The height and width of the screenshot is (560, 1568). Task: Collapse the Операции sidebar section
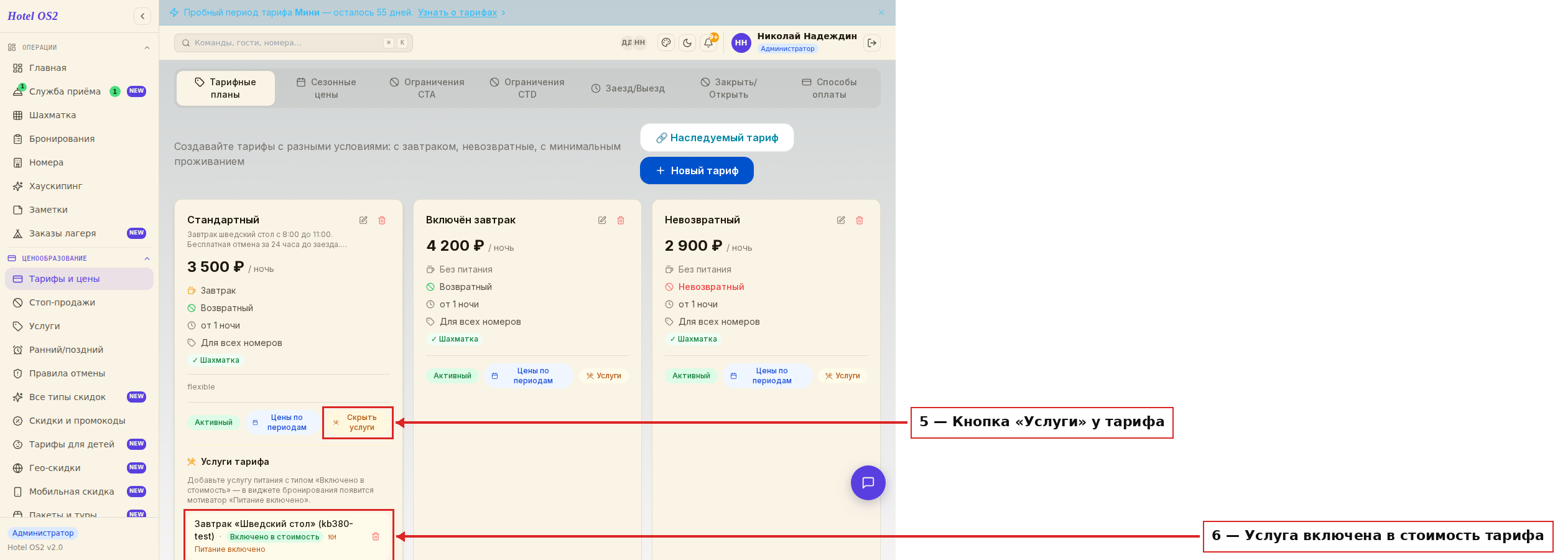[147, 48]
